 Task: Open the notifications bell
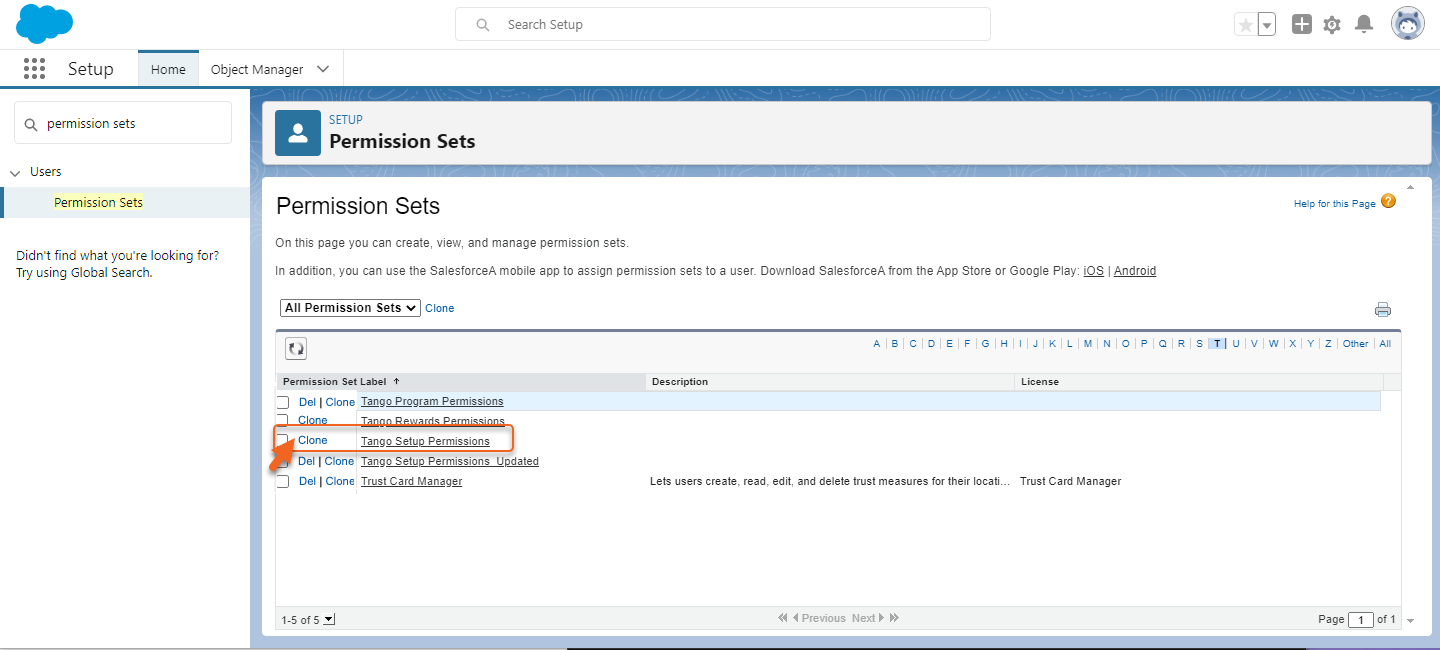tap(1364, 23)
